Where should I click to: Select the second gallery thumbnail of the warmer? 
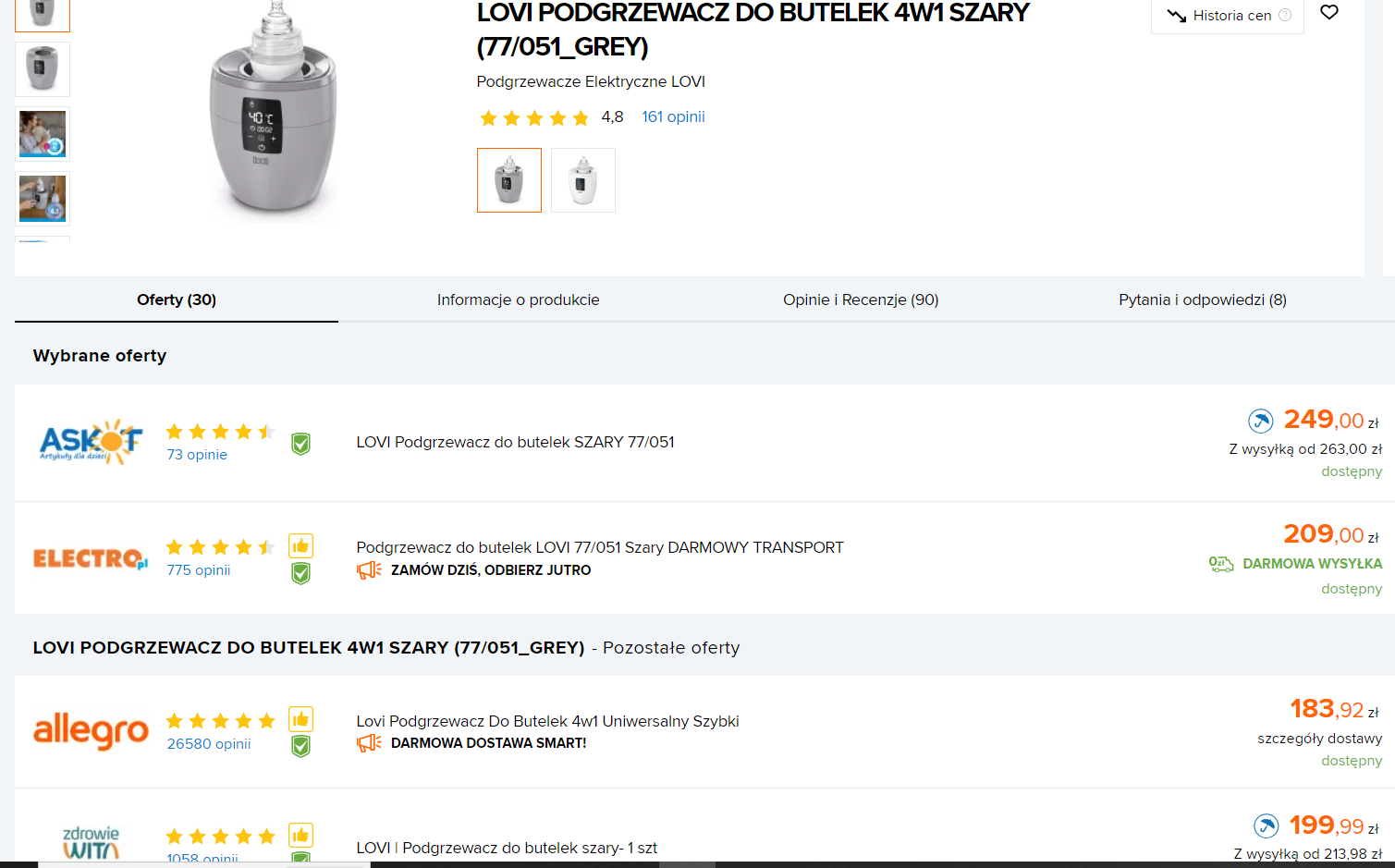(43, 69)
